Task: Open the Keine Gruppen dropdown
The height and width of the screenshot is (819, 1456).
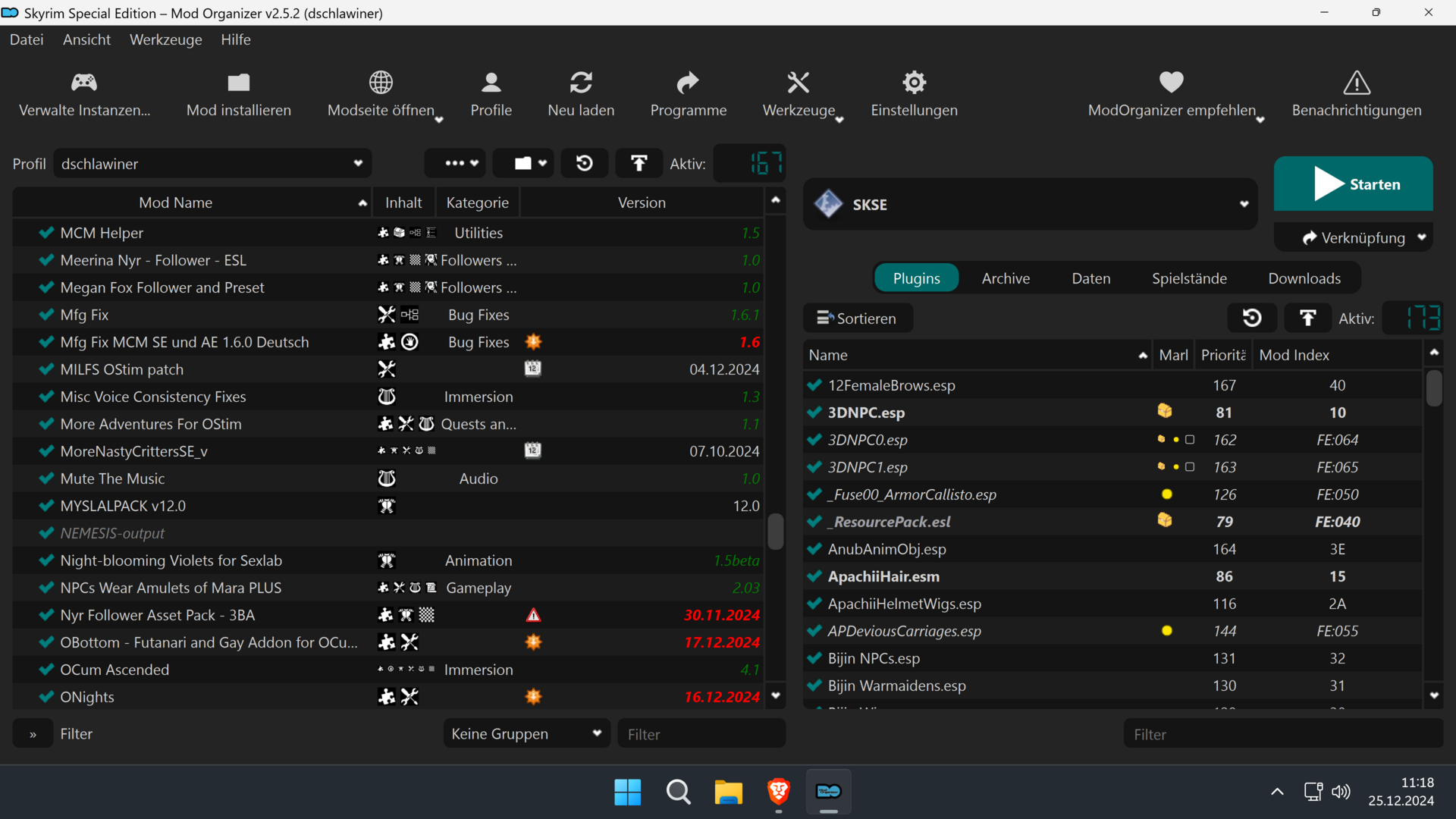Action: tap(527, 733)
